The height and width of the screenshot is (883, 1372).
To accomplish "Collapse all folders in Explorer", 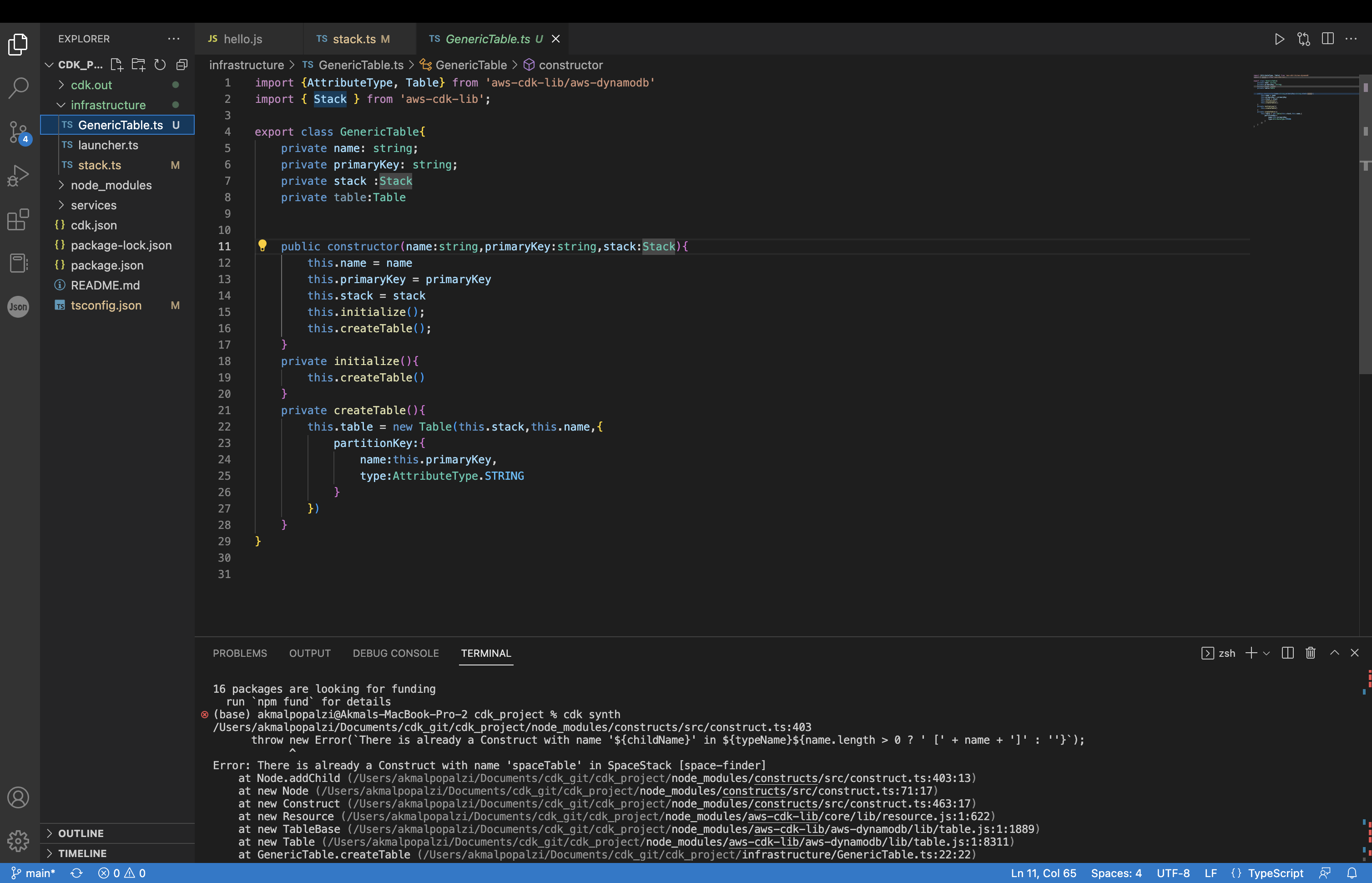I will 182,65.
